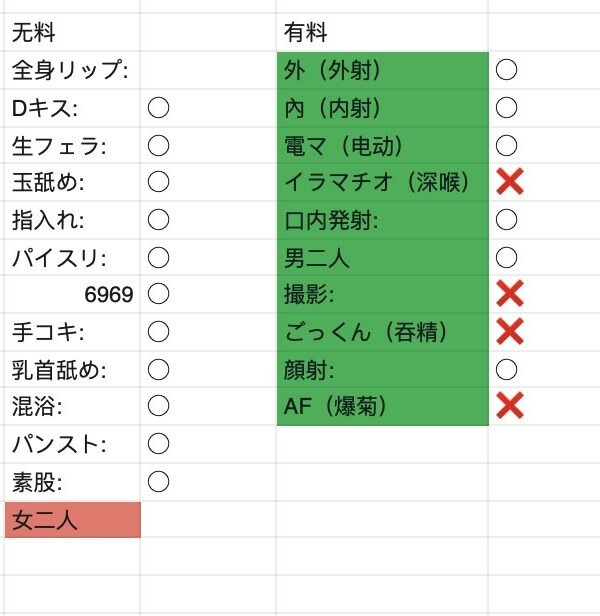Select the green 電マ（电动） cell
Viewport: 600px width, 616px height.
(382, 145)
